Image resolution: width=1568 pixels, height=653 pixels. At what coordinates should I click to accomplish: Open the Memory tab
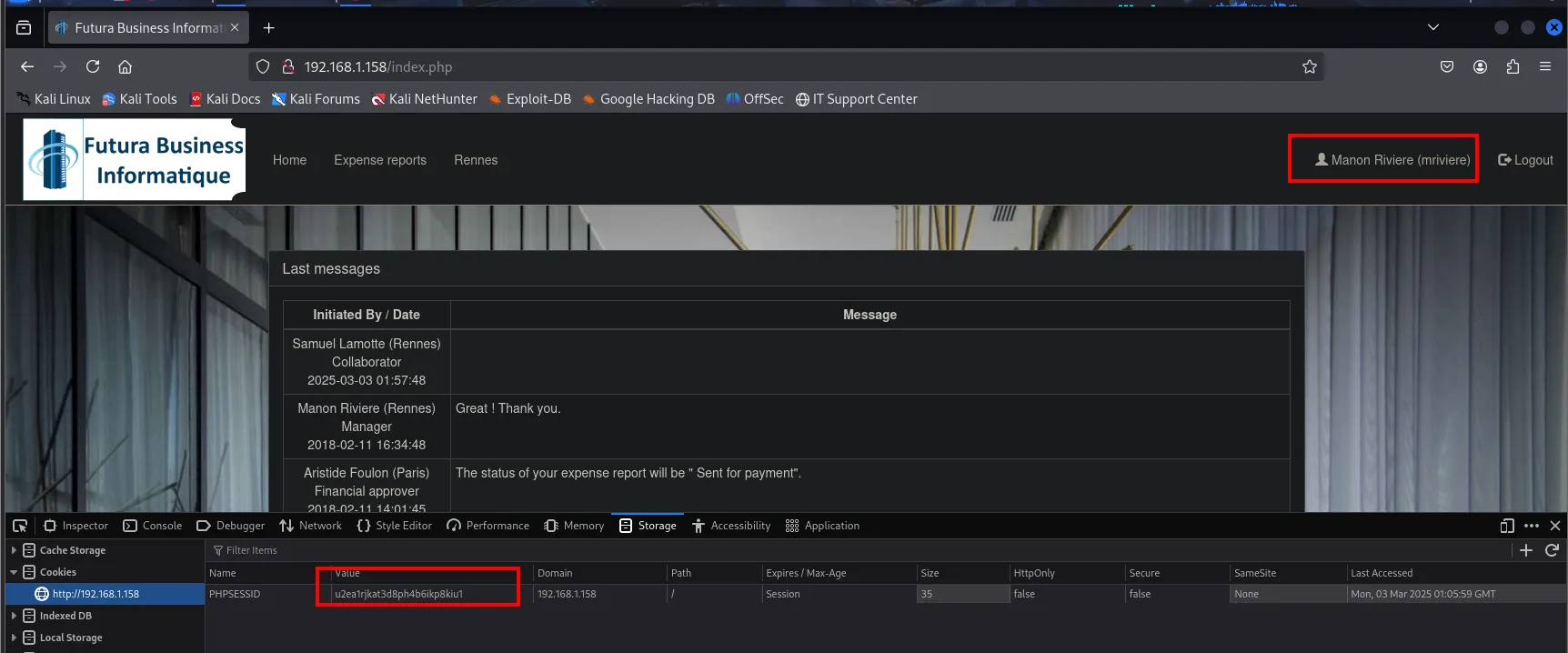574,526
